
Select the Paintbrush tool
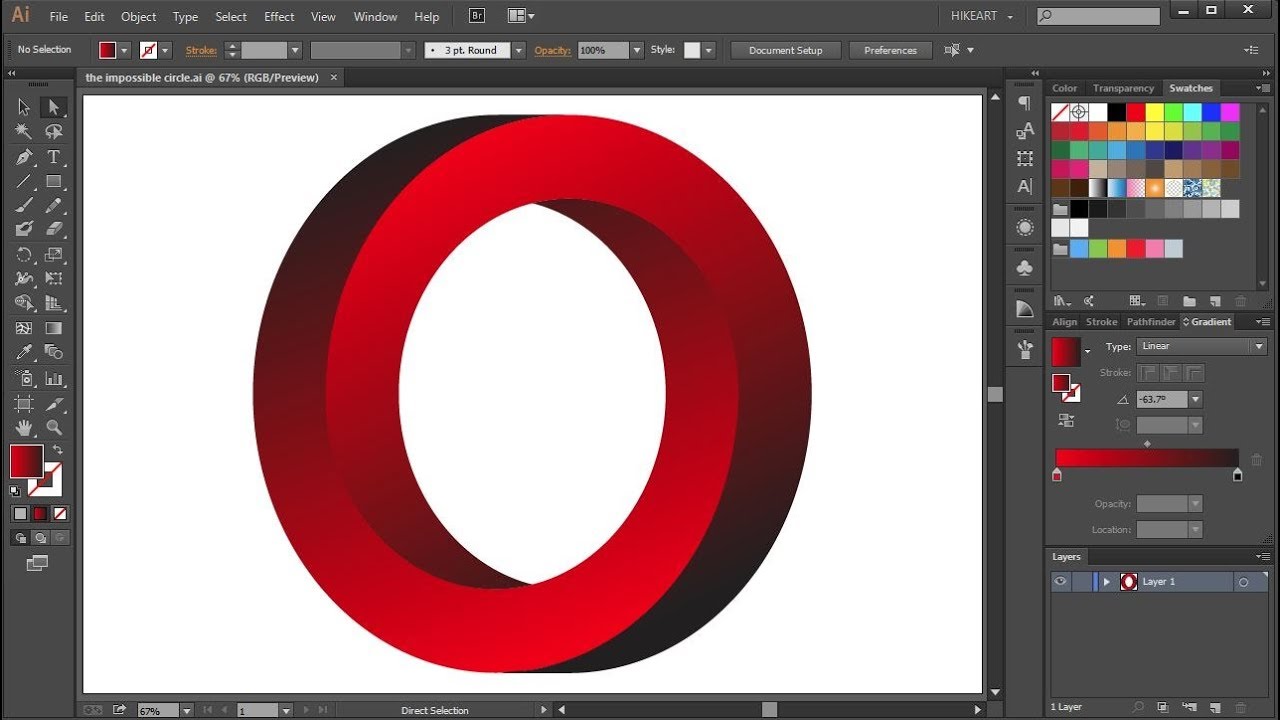[24, 205]
